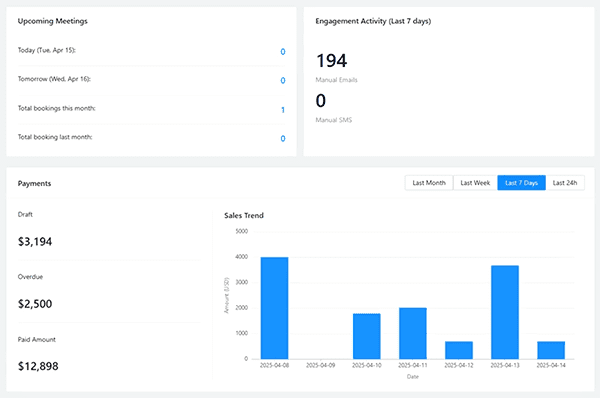Select the Last Week payments filter

475,183
